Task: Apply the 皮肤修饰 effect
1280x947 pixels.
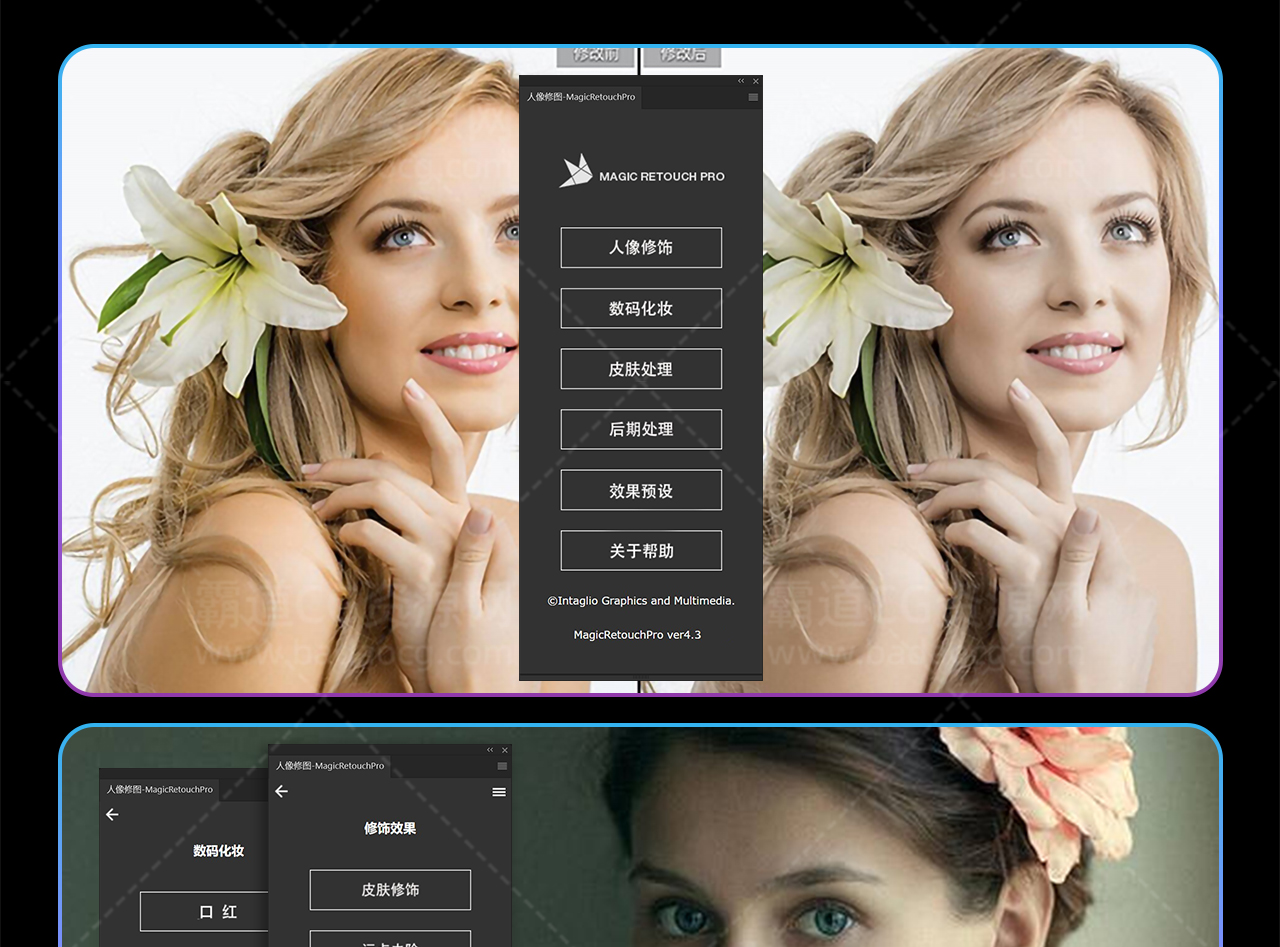Action: [390, 890]
